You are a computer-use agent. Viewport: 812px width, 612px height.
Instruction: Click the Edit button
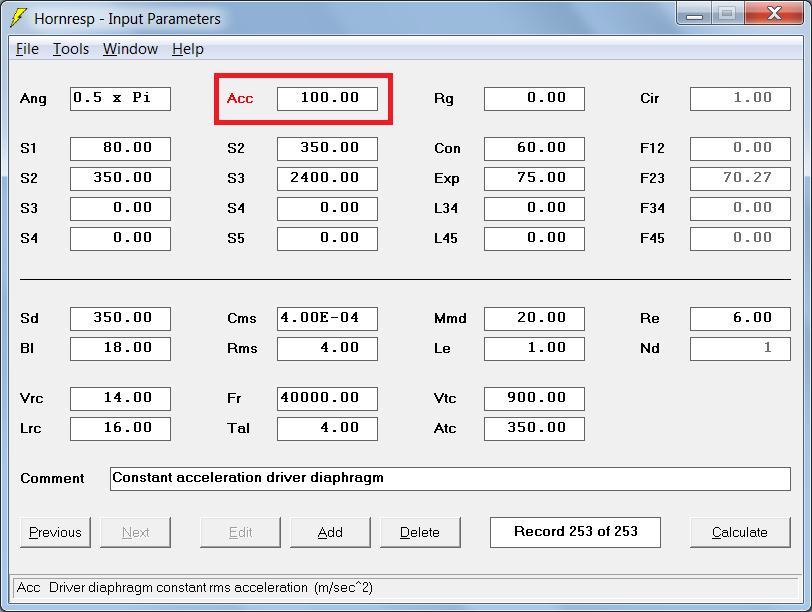click(x=240, y=532)
